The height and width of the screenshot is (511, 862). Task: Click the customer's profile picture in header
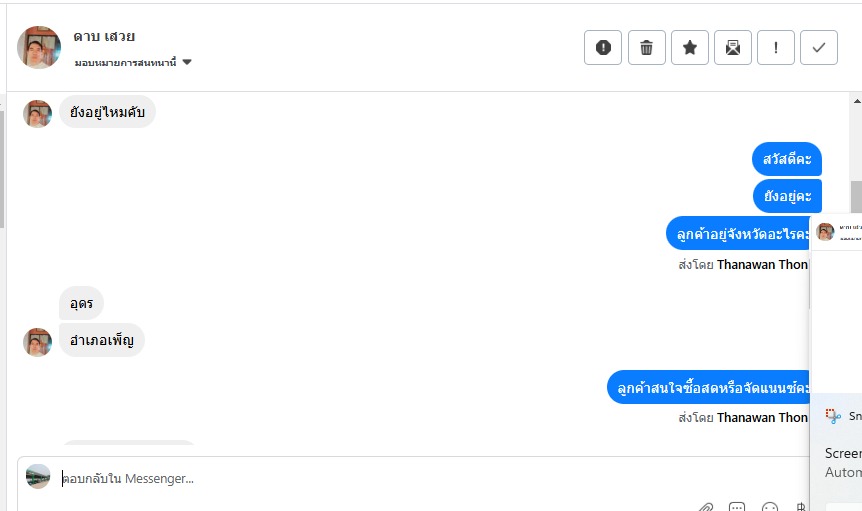click(39, 47)
